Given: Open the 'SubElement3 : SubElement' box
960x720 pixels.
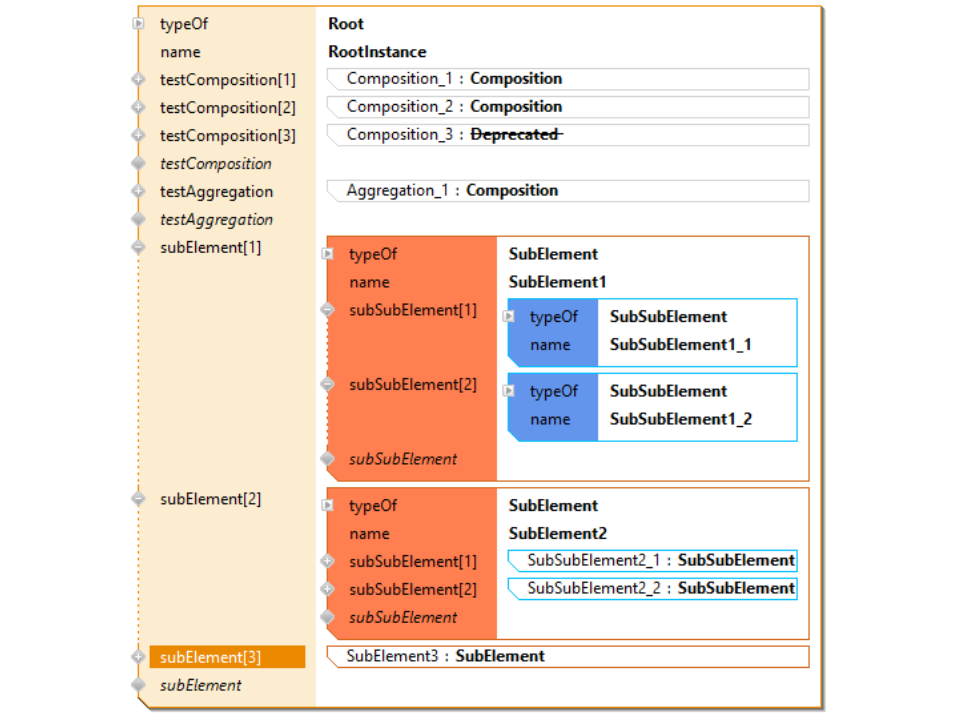Looking at the screenshot, I should point(568,657).
